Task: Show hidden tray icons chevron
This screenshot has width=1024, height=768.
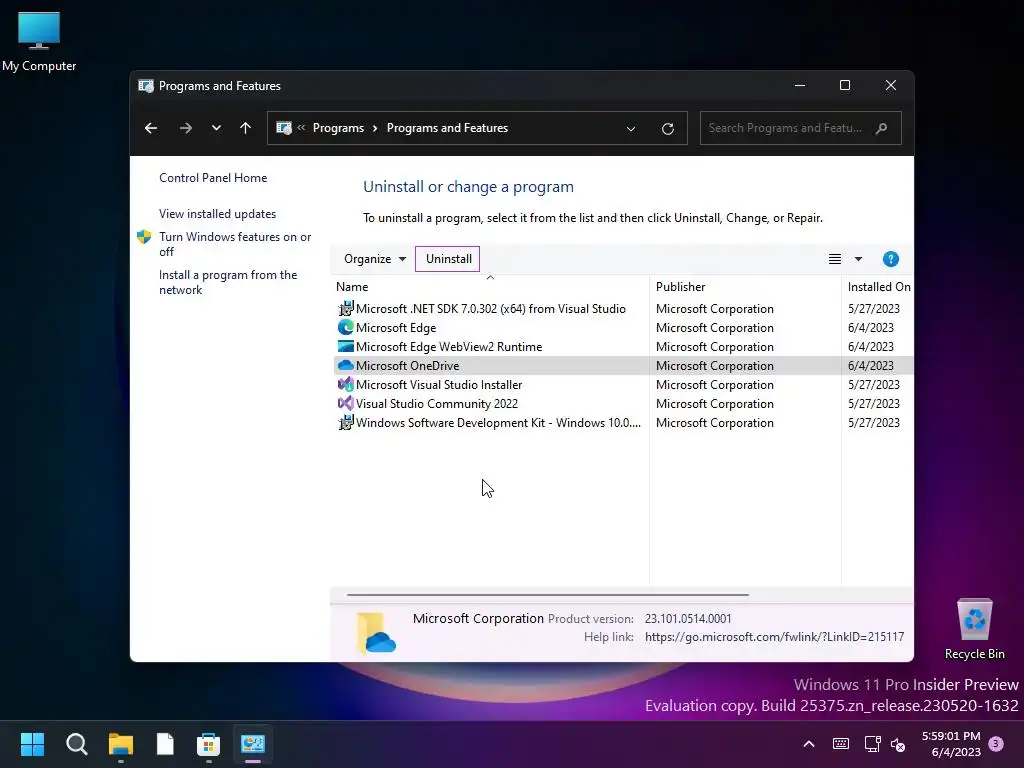Action: (x=808, y=744)
